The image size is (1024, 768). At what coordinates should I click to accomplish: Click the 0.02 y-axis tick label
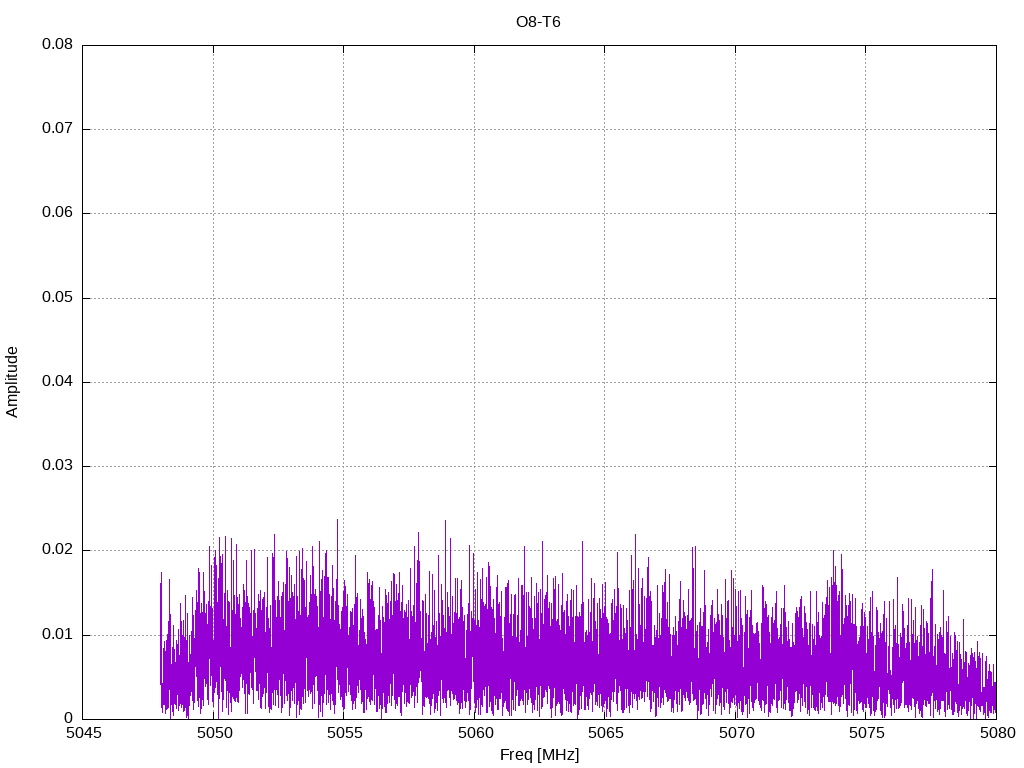pos(57,550)
